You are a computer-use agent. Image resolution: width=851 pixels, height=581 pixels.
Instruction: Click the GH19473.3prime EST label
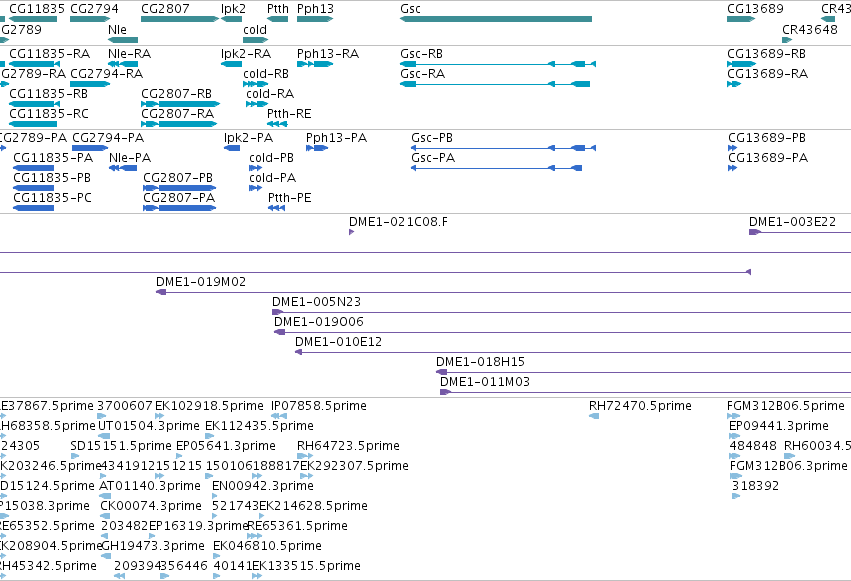pos(153,546)
